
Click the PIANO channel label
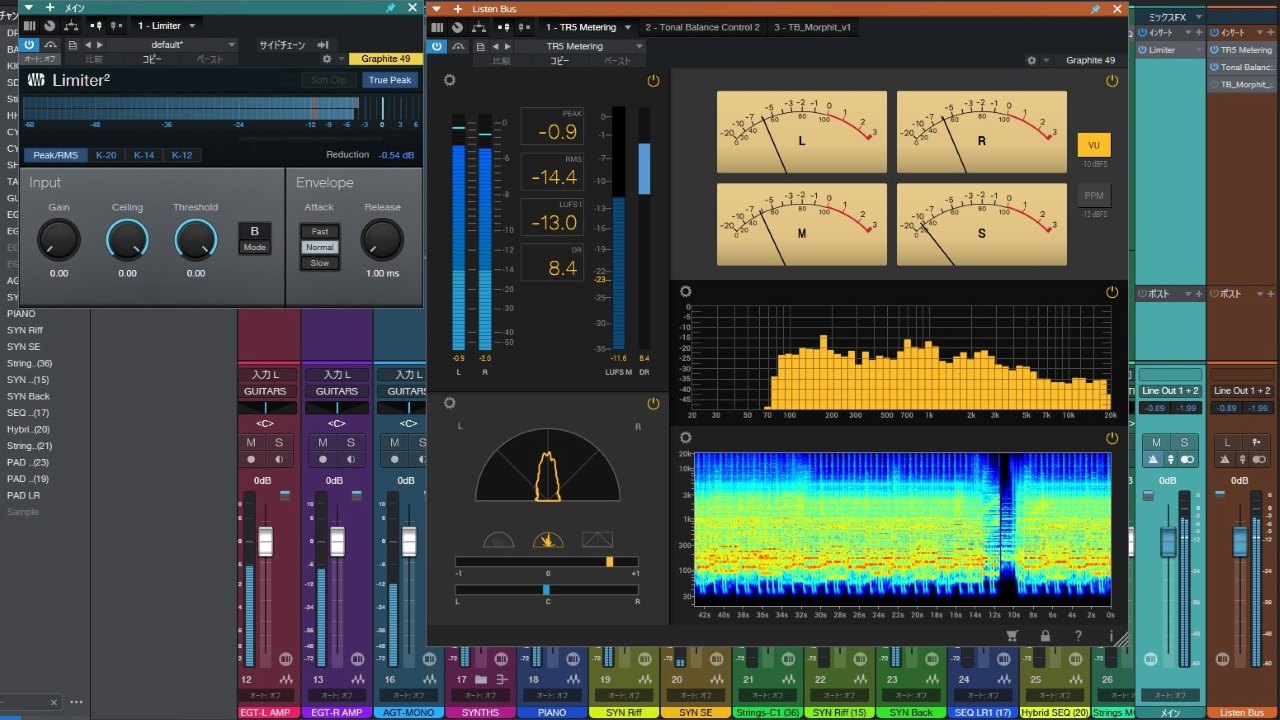[553, 712]
